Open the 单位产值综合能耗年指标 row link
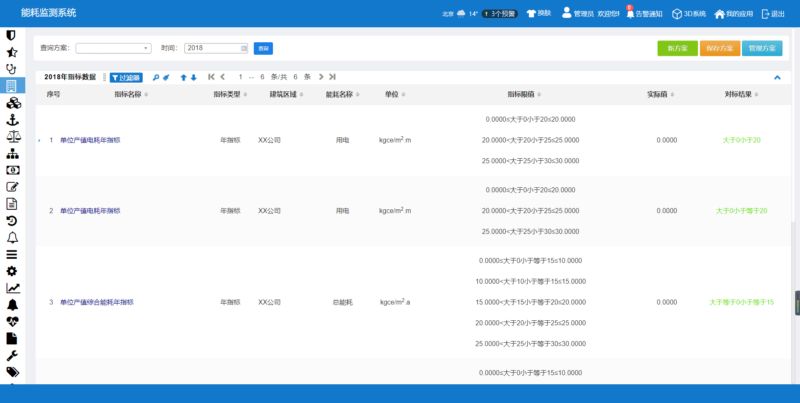Screen dimensions: 800x403 pos(97,301)
